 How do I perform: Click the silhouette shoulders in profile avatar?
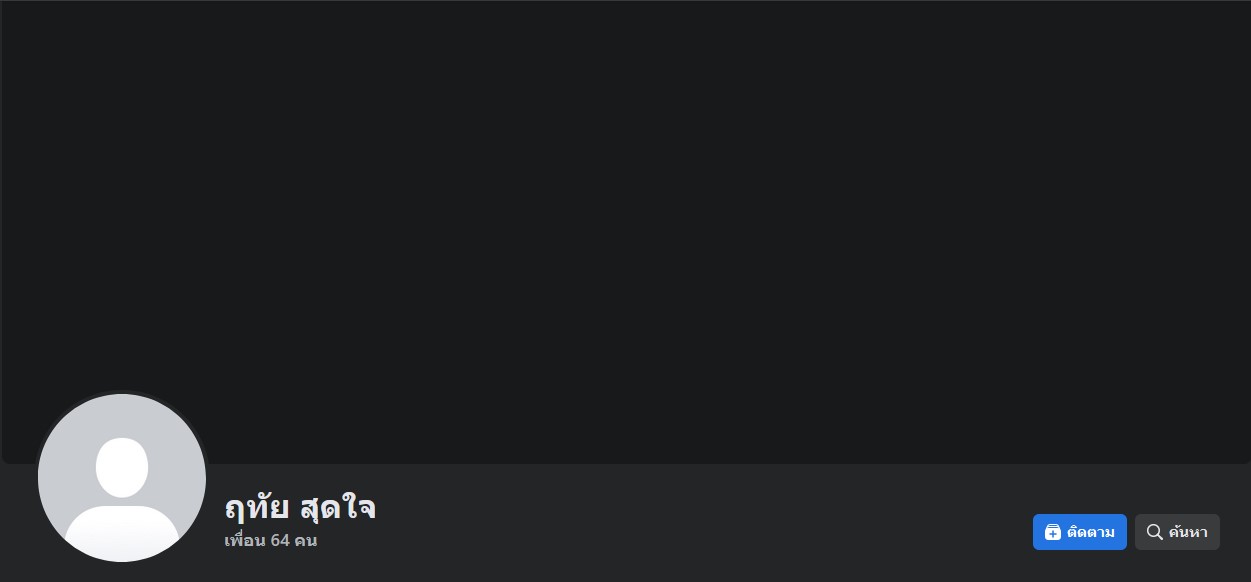[x=122, y=532]
